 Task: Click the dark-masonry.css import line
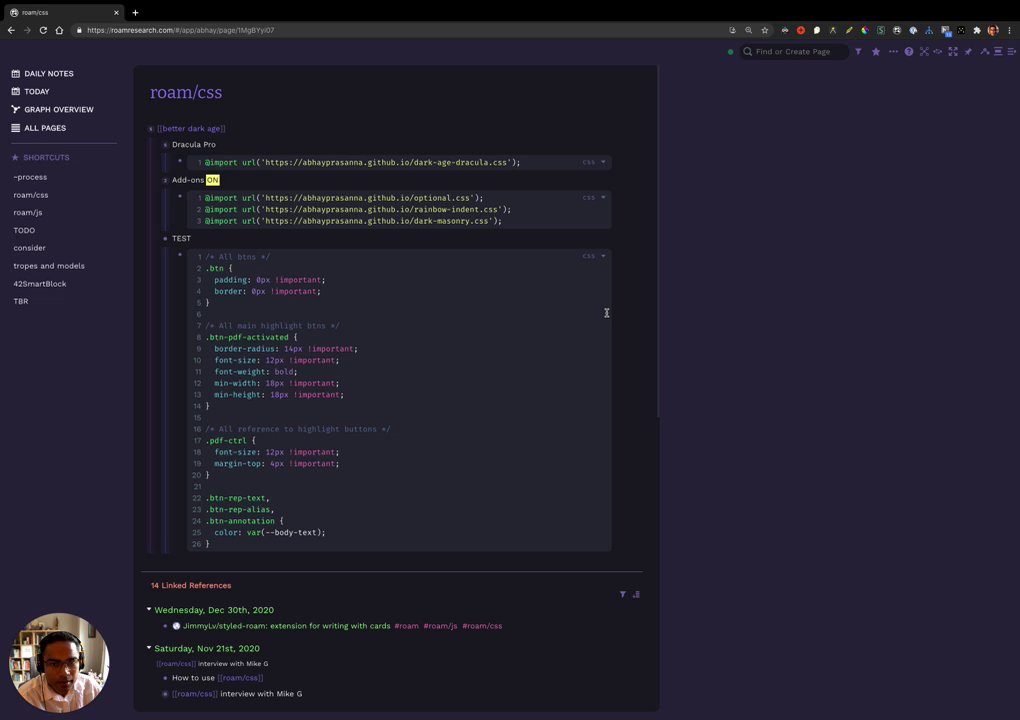[x=353, y=221]
